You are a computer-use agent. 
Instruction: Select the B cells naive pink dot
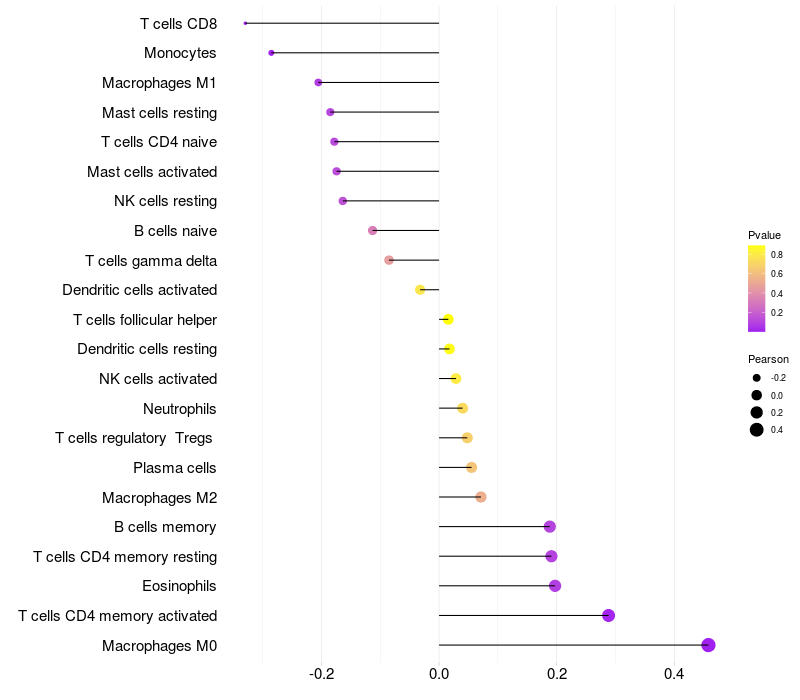coord(372,231)
